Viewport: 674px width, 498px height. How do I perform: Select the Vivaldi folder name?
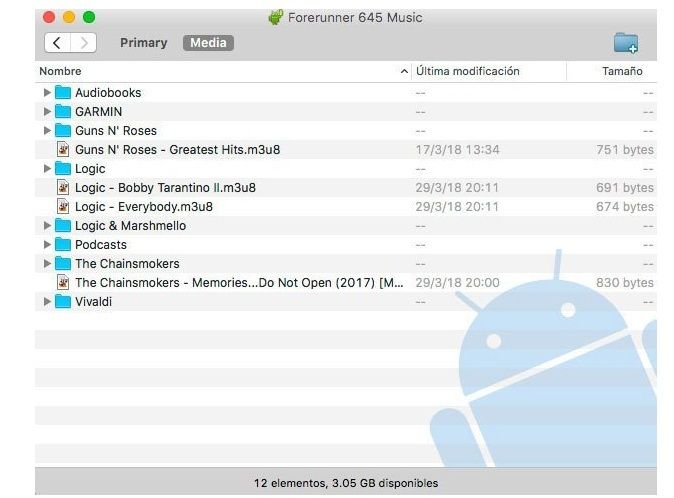[93, 301]
